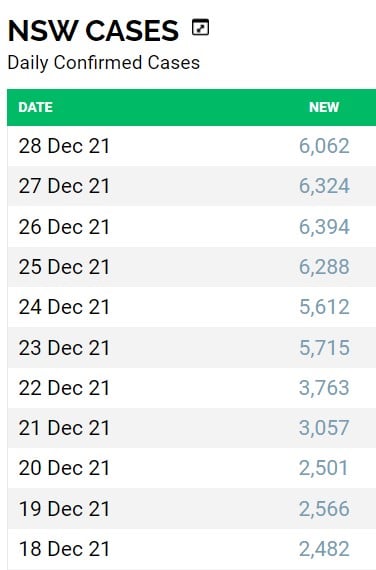Select the 25 Dec 21 date row

click(x=192, y=267)
